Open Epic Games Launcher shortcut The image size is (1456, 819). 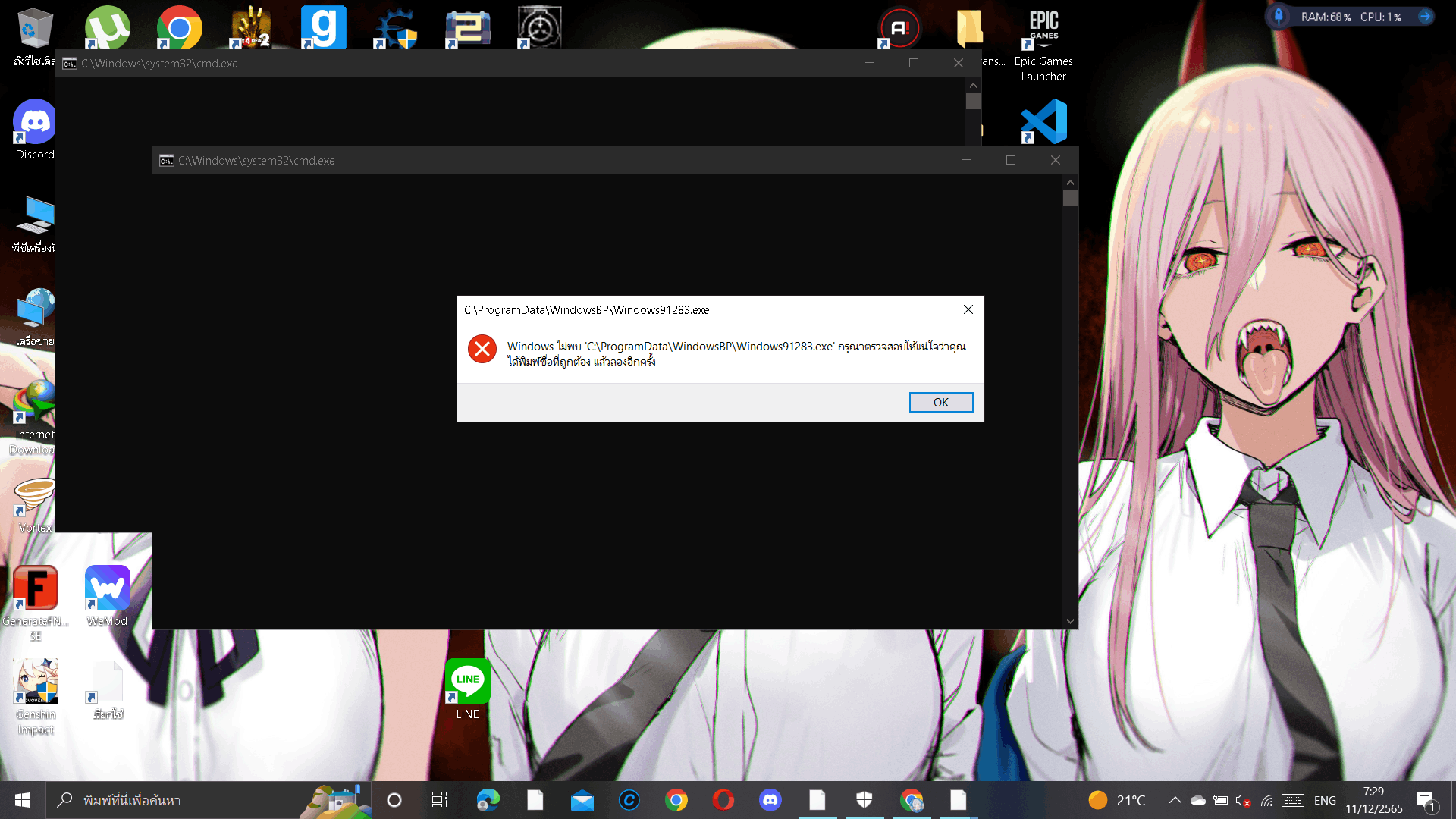click(x=1043, y=30)
